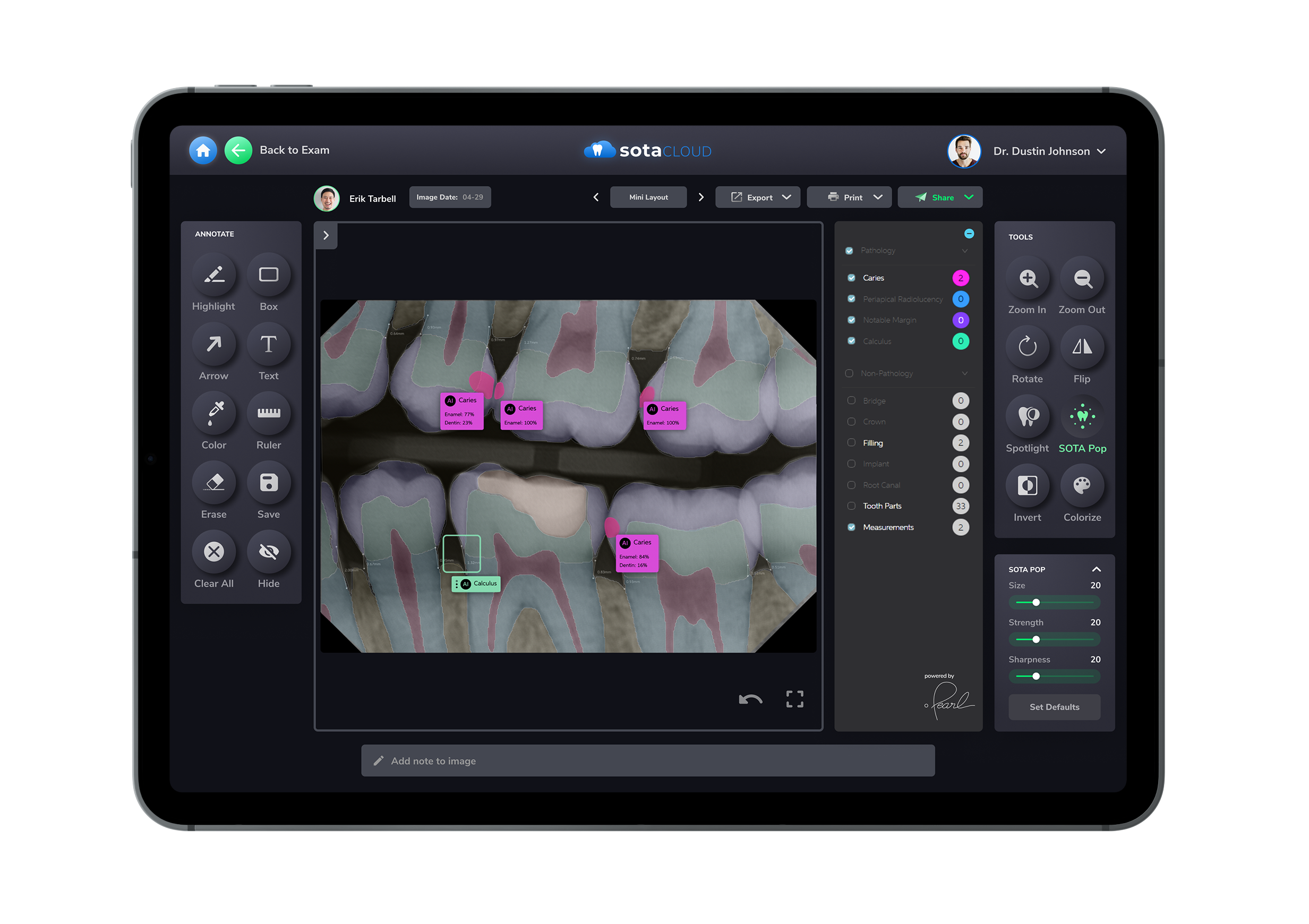
Task: Click the Set Defaults button
Action: coord(1054,707)
